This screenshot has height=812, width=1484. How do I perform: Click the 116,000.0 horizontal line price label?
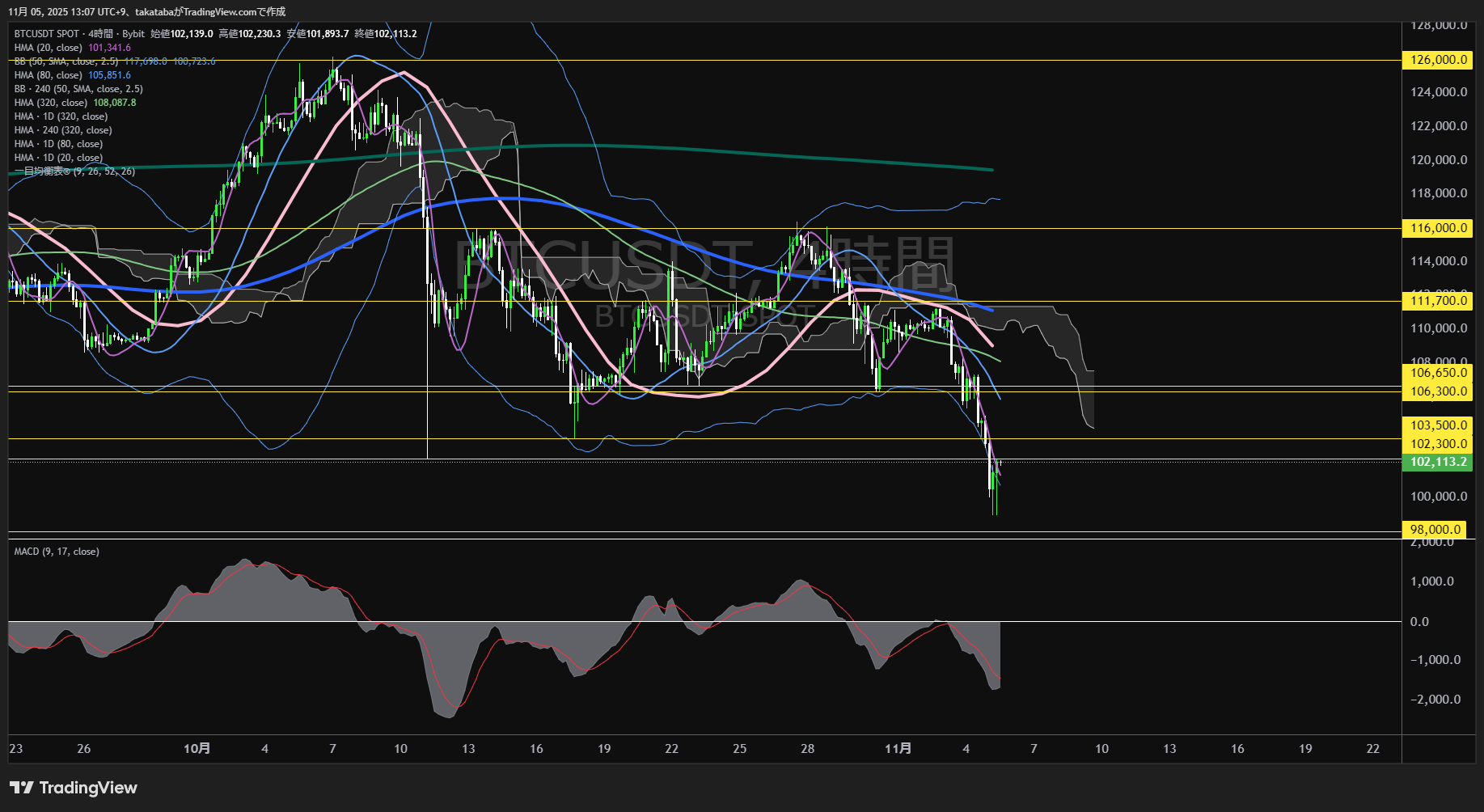[x=1438, y=228]
